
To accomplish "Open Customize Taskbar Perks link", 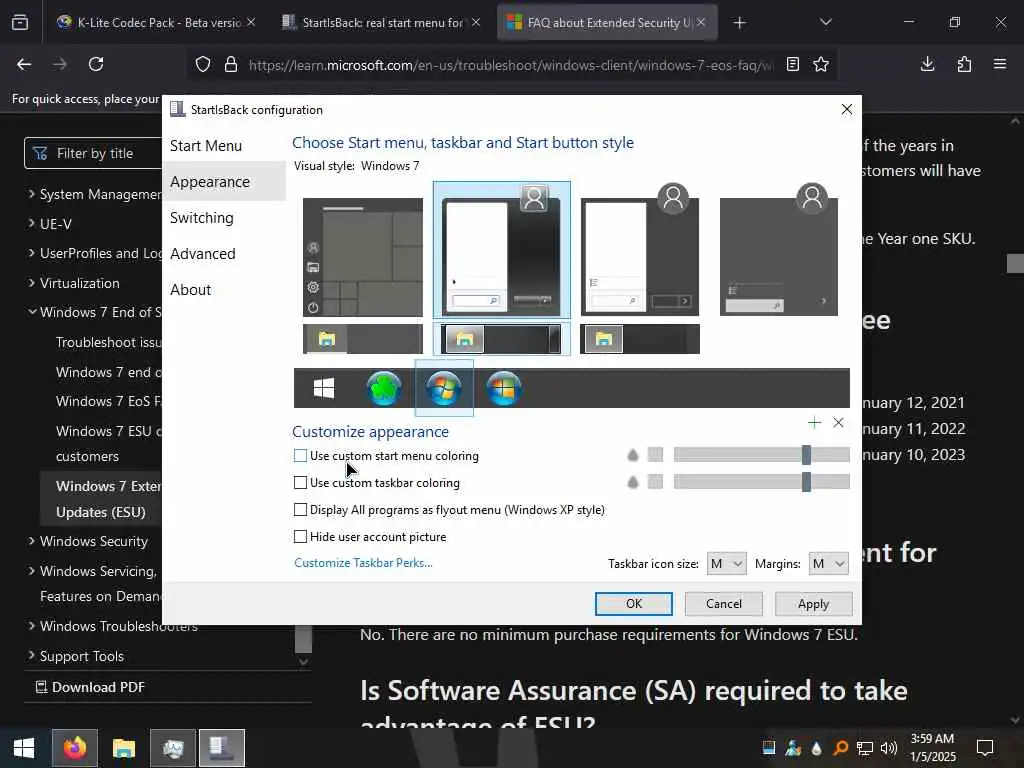I will coord(363,563).
